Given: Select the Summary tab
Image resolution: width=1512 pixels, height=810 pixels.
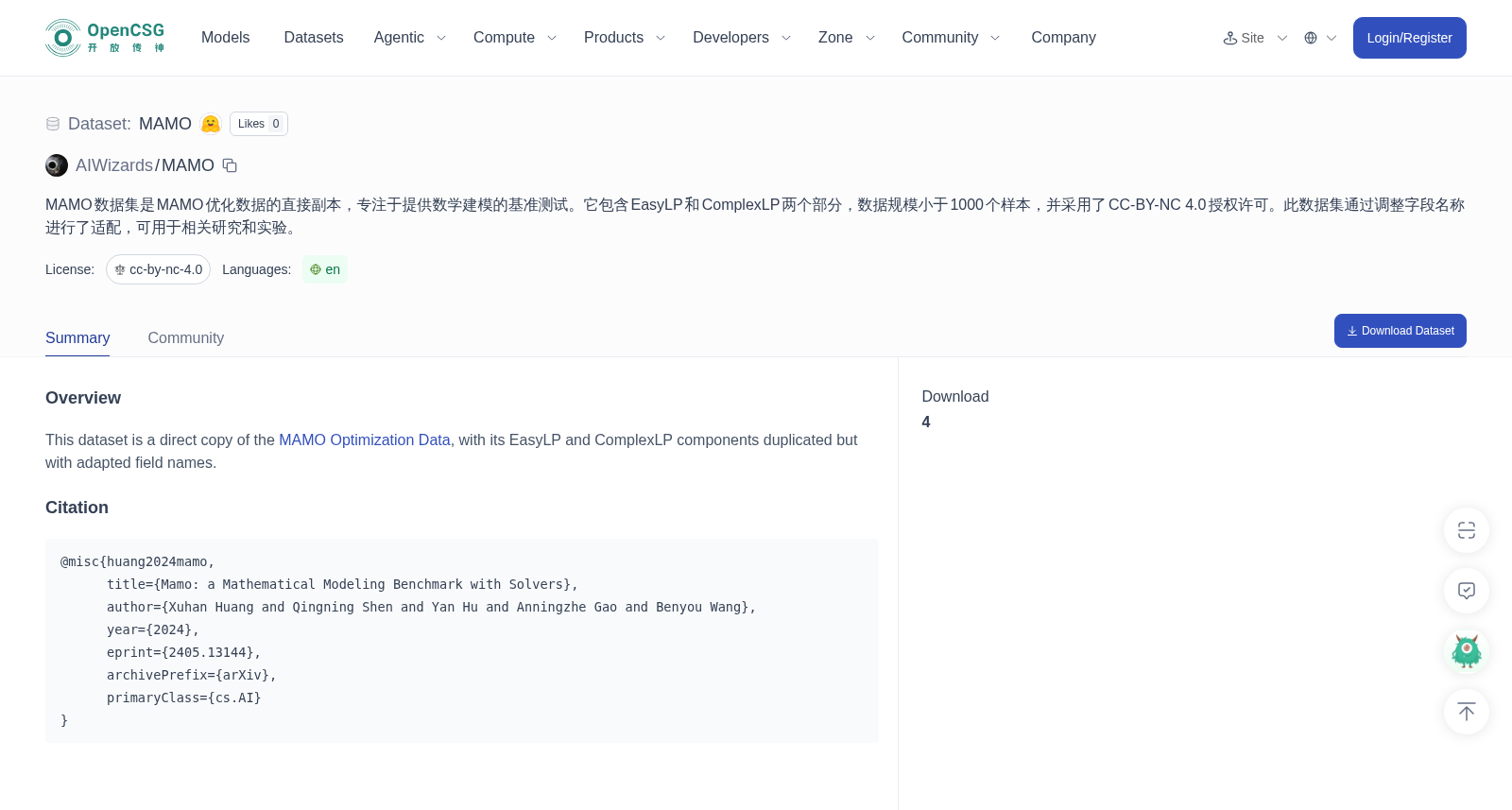Looking at the screenshot, I should 77,337.
